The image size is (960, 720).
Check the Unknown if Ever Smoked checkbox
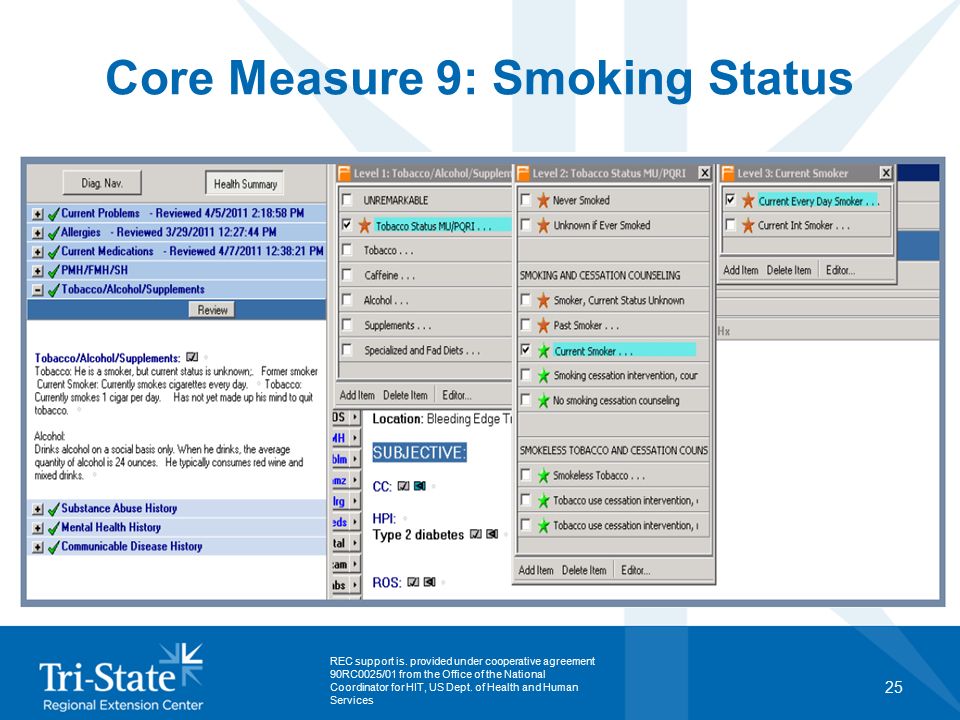(525, 225)
